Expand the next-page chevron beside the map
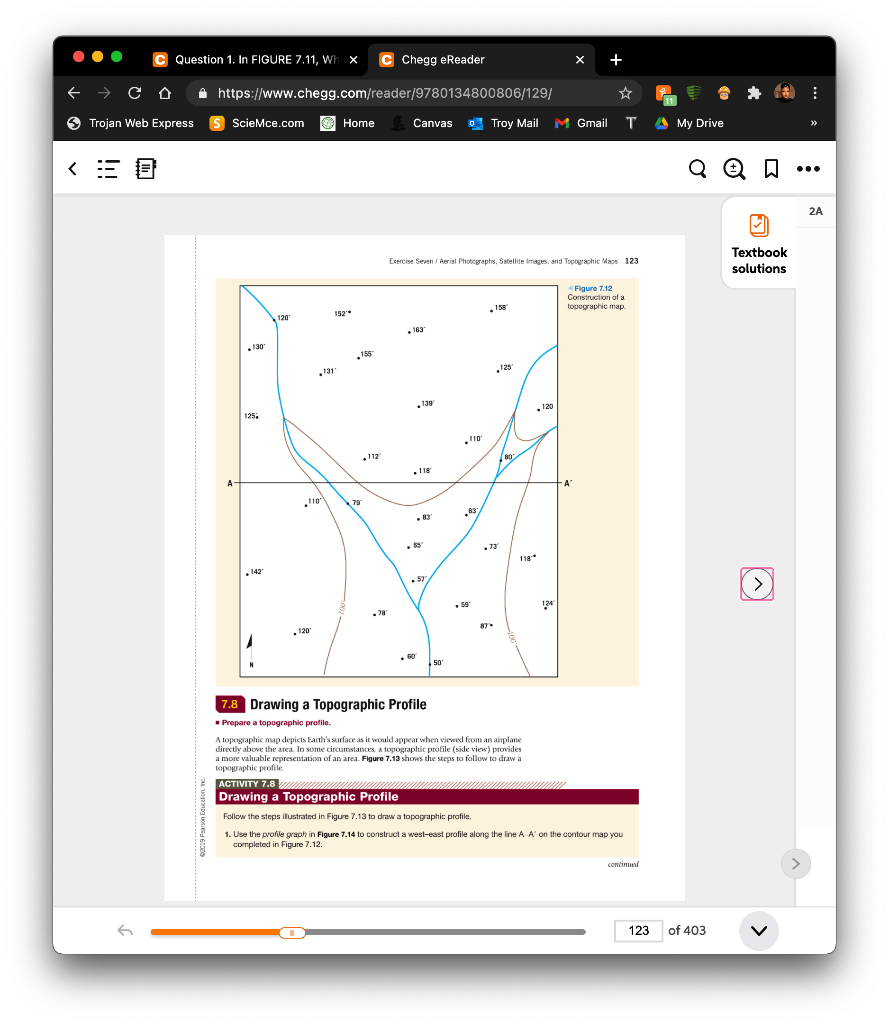This screenshot has height=1024, width=889. click(757, 584)
